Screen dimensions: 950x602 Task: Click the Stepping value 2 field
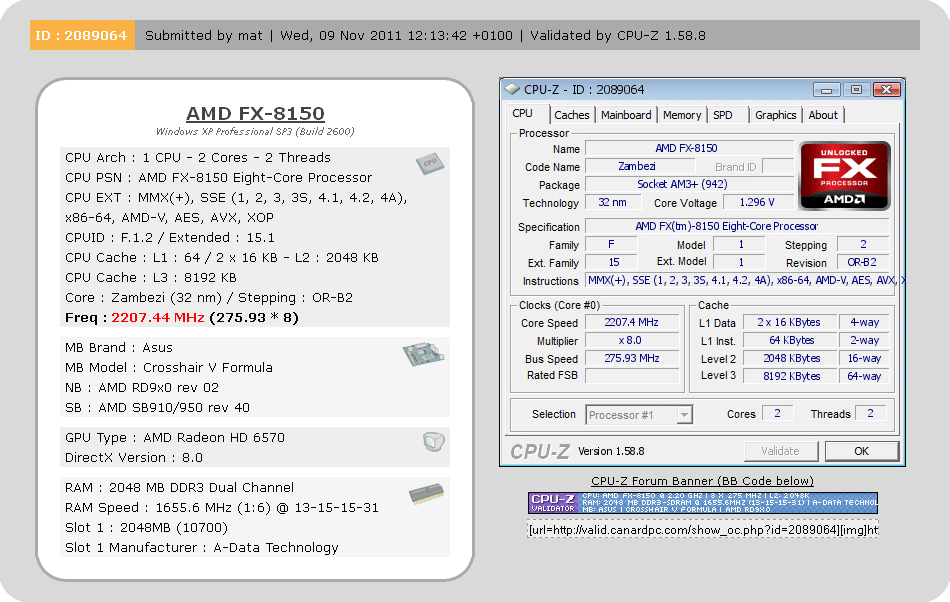(x=863, y=245)
